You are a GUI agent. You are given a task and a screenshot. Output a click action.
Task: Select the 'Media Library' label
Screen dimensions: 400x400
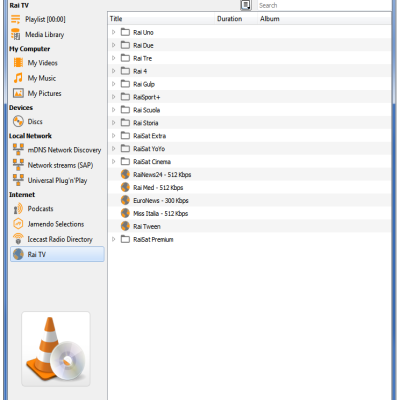[x=45, y=34]
